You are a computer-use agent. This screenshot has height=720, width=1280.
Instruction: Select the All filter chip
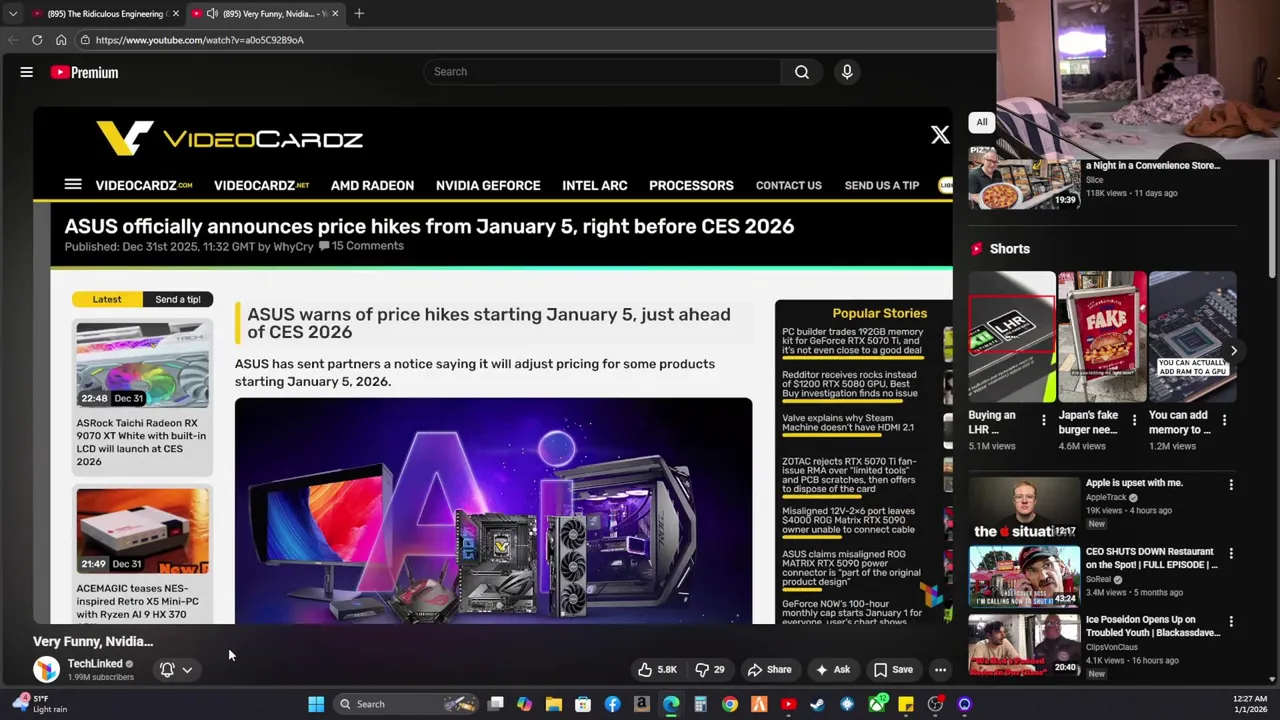point(982,122)
